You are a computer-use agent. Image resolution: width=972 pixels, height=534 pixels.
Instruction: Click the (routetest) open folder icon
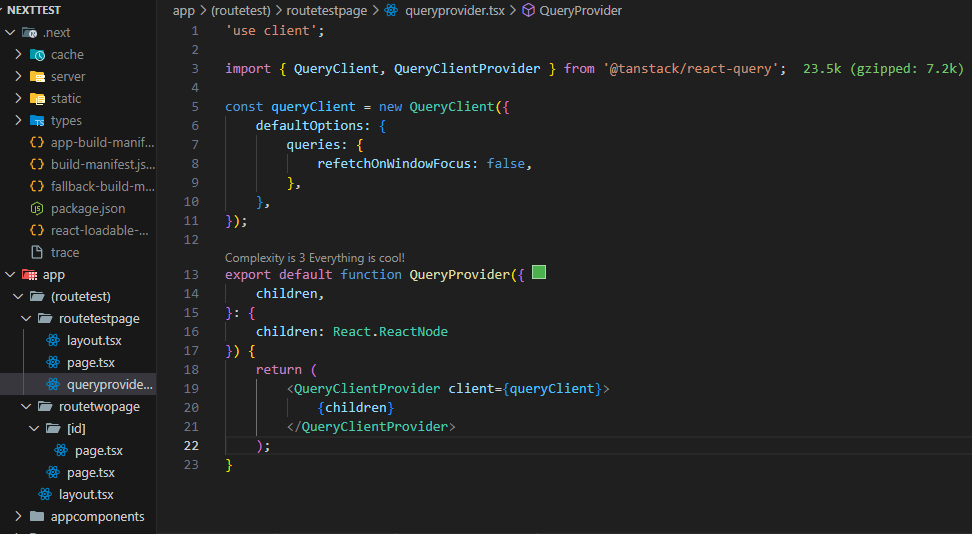tap(37, 296)
